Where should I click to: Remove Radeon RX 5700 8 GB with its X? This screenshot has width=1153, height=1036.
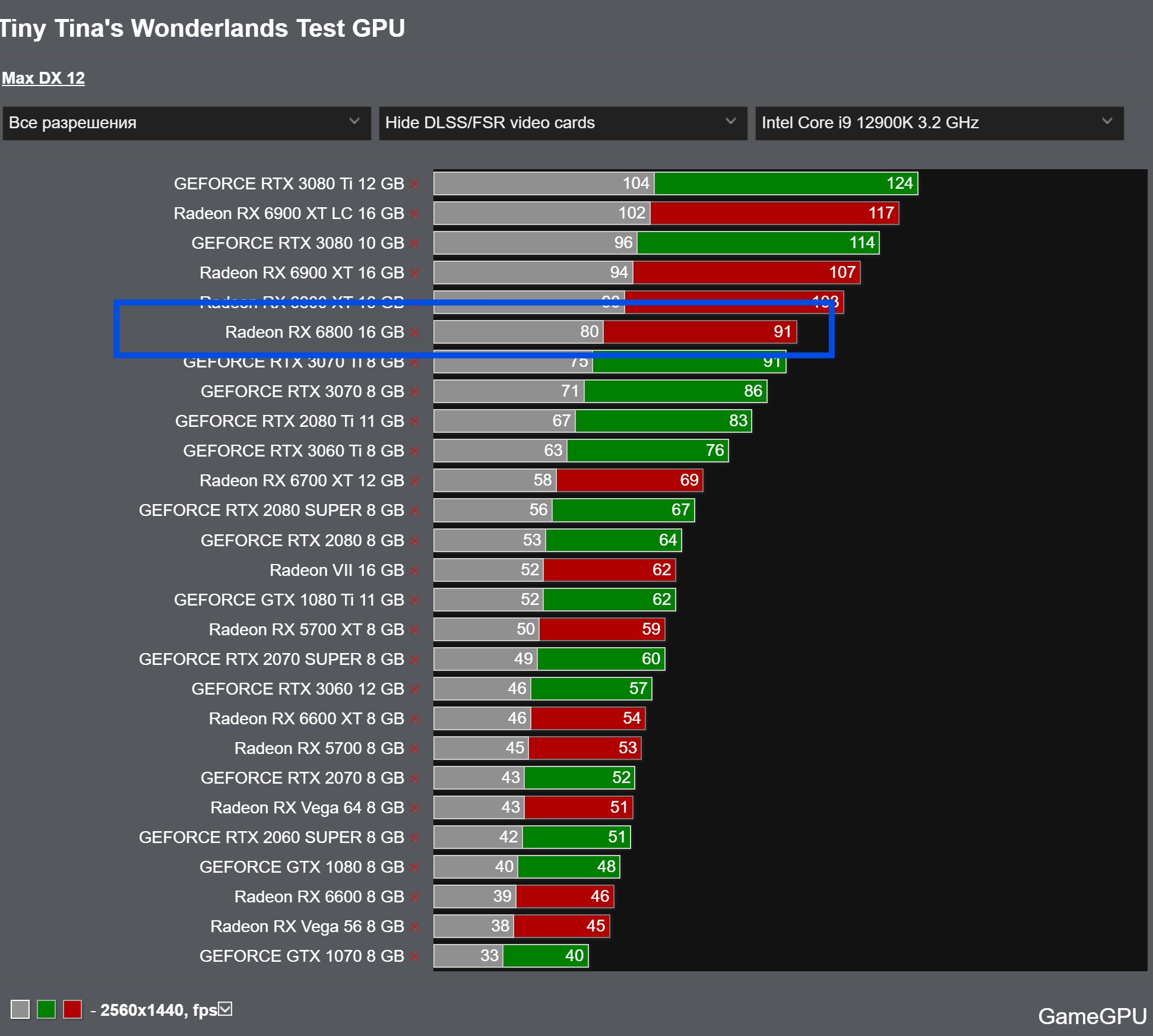click(x=414, y=749)
